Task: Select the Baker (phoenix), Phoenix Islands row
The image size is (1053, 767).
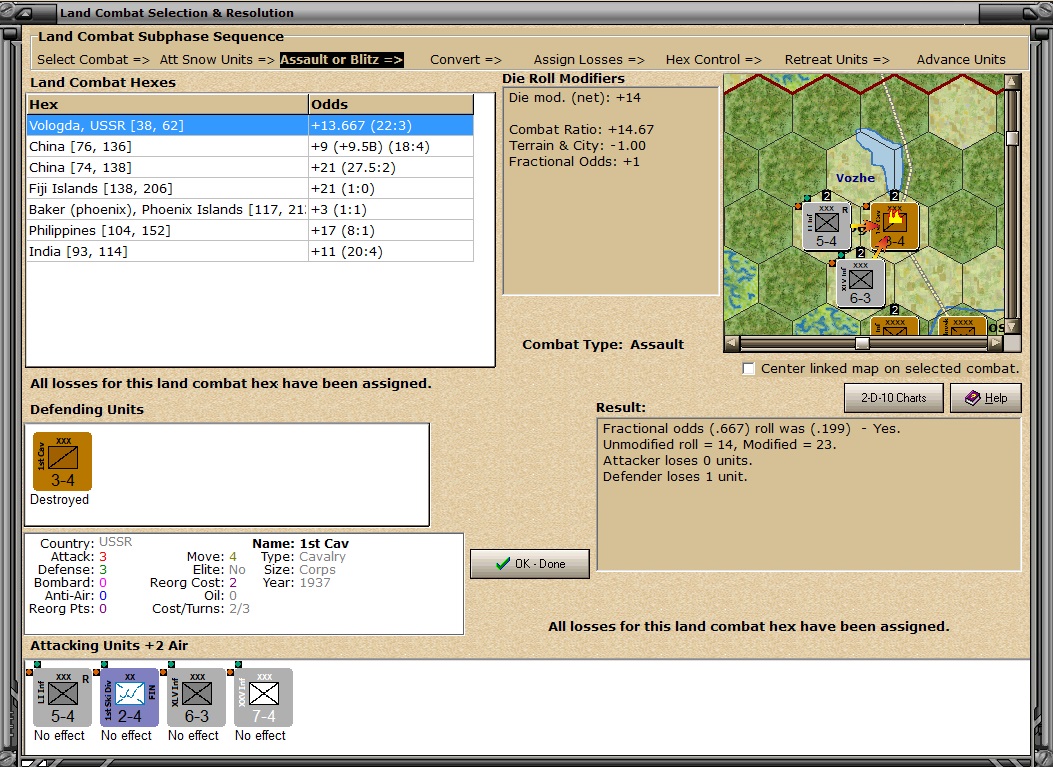Action: point(250,210)
